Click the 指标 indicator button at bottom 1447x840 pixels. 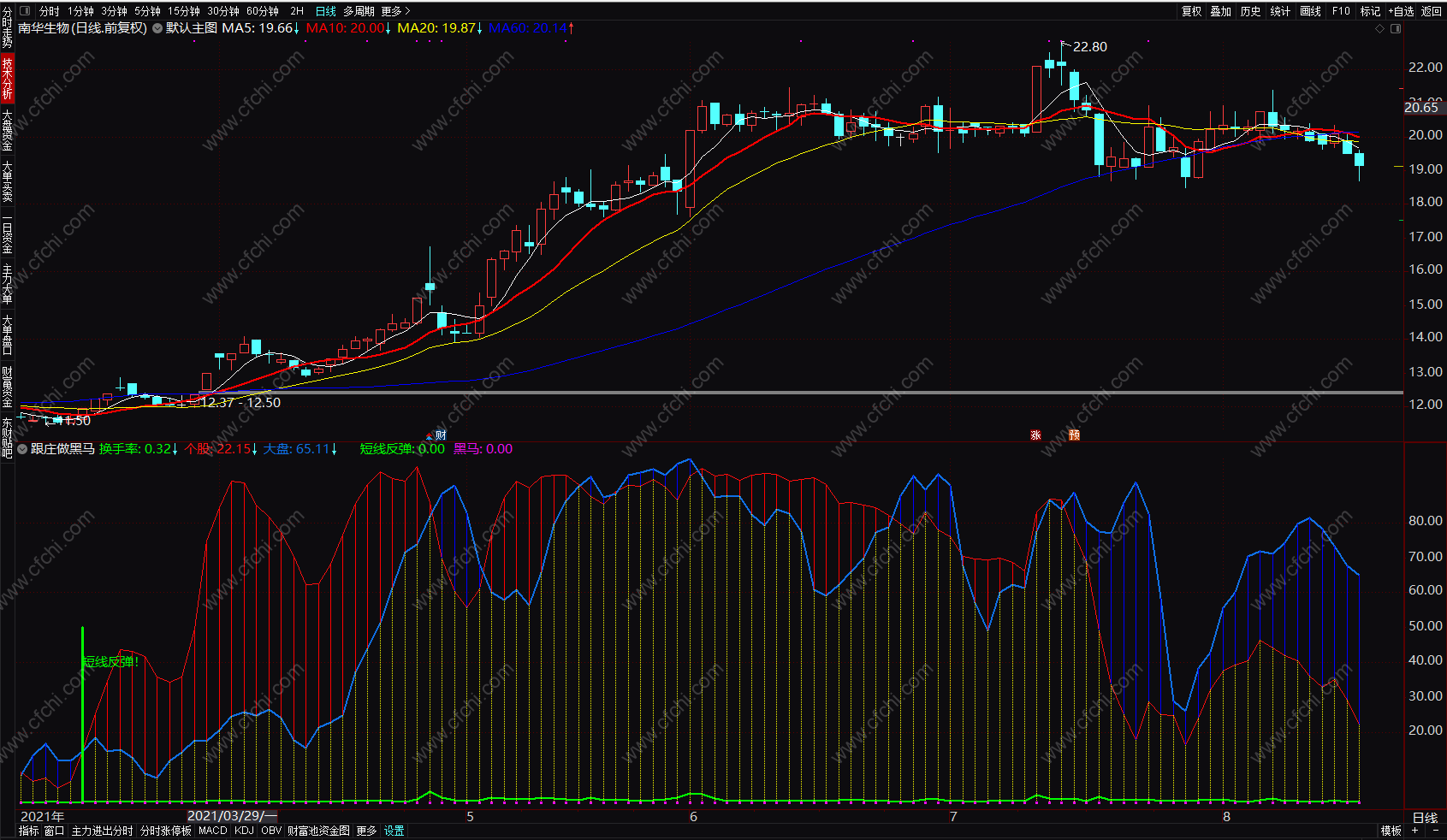pos(28,831)
